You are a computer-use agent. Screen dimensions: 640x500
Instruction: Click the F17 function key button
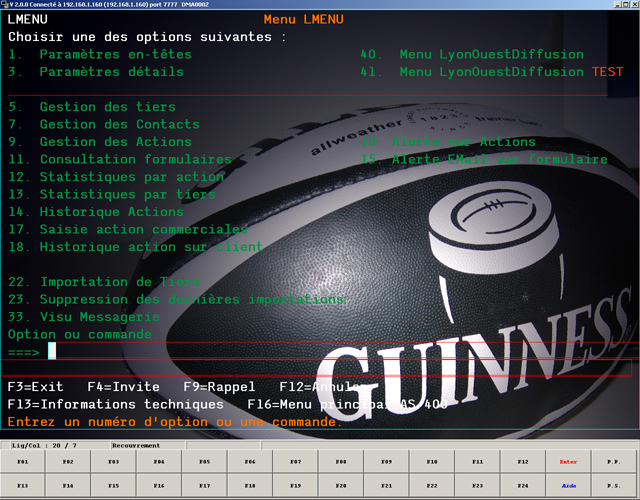204,486
